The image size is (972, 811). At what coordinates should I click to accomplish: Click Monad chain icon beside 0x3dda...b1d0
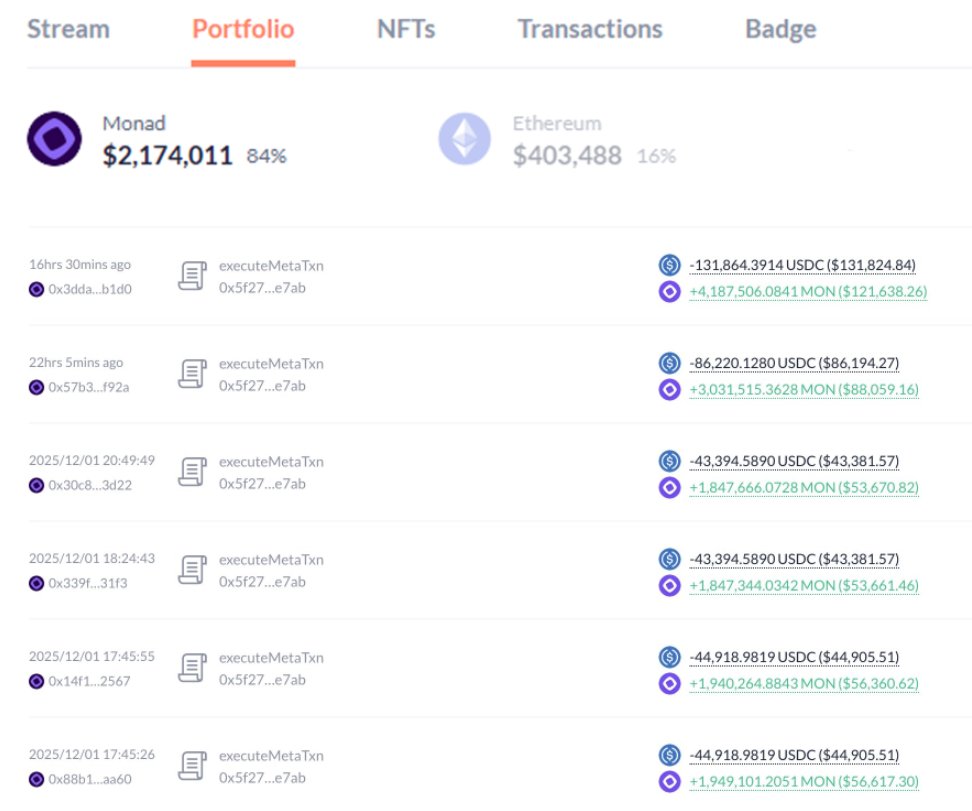click(x=37, y=289)
